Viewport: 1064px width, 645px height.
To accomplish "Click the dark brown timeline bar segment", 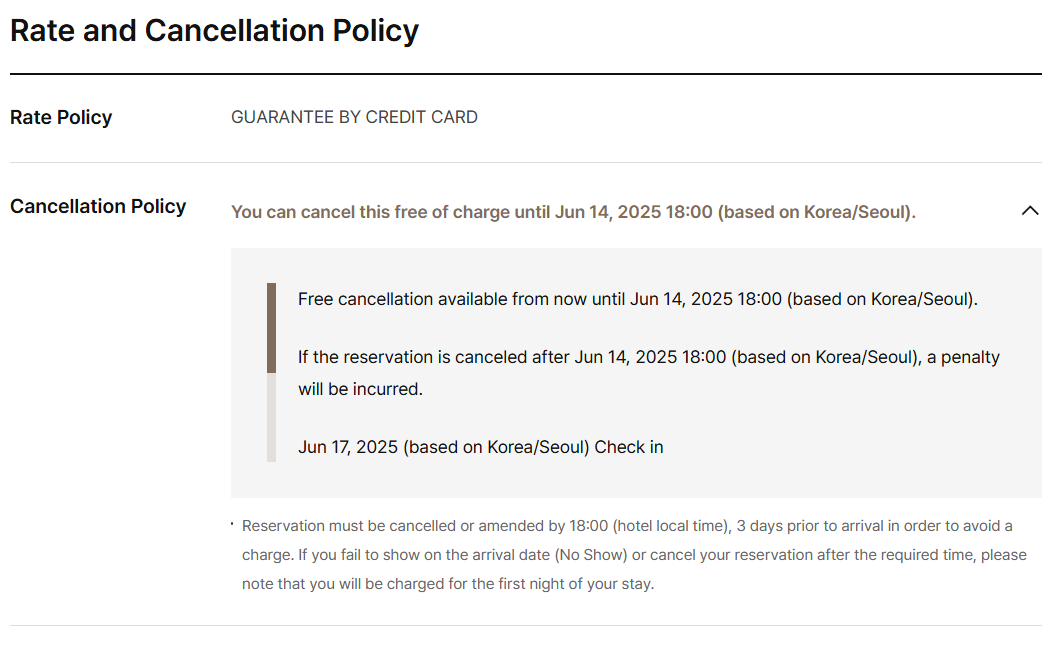I will click(271, 328).
